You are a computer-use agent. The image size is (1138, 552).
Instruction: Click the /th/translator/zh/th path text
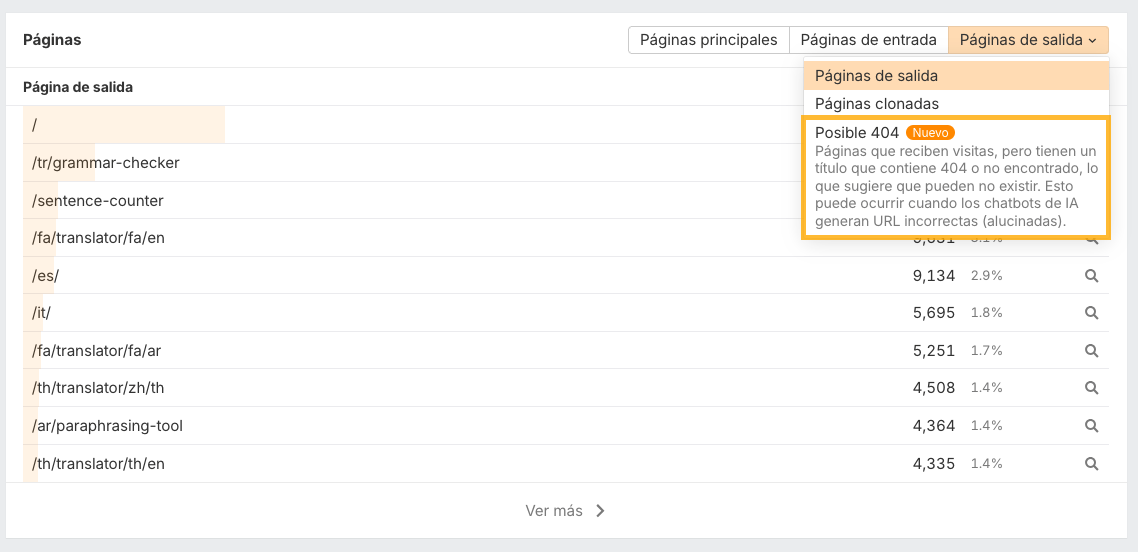98,388
